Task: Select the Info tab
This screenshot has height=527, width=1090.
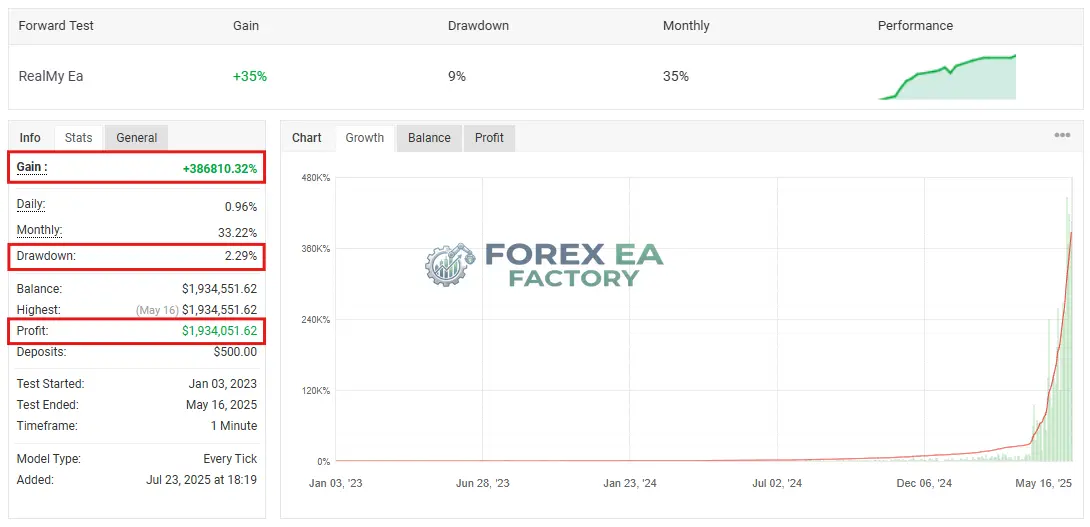Action: (x=30, y=138)
